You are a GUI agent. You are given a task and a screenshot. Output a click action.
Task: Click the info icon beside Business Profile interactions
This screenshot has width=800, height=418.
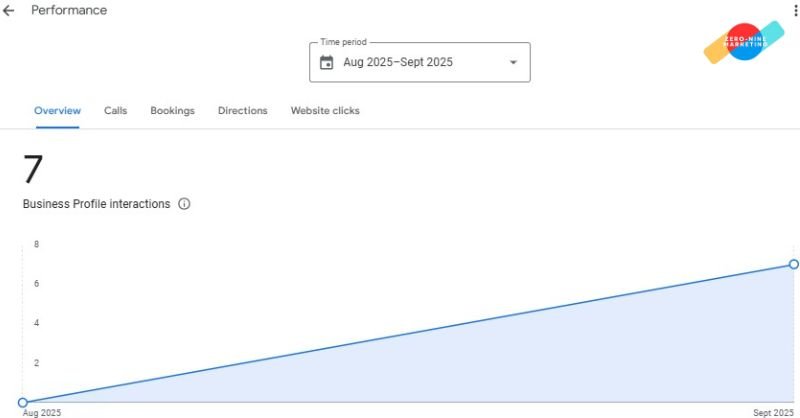[x=184, y=204]
